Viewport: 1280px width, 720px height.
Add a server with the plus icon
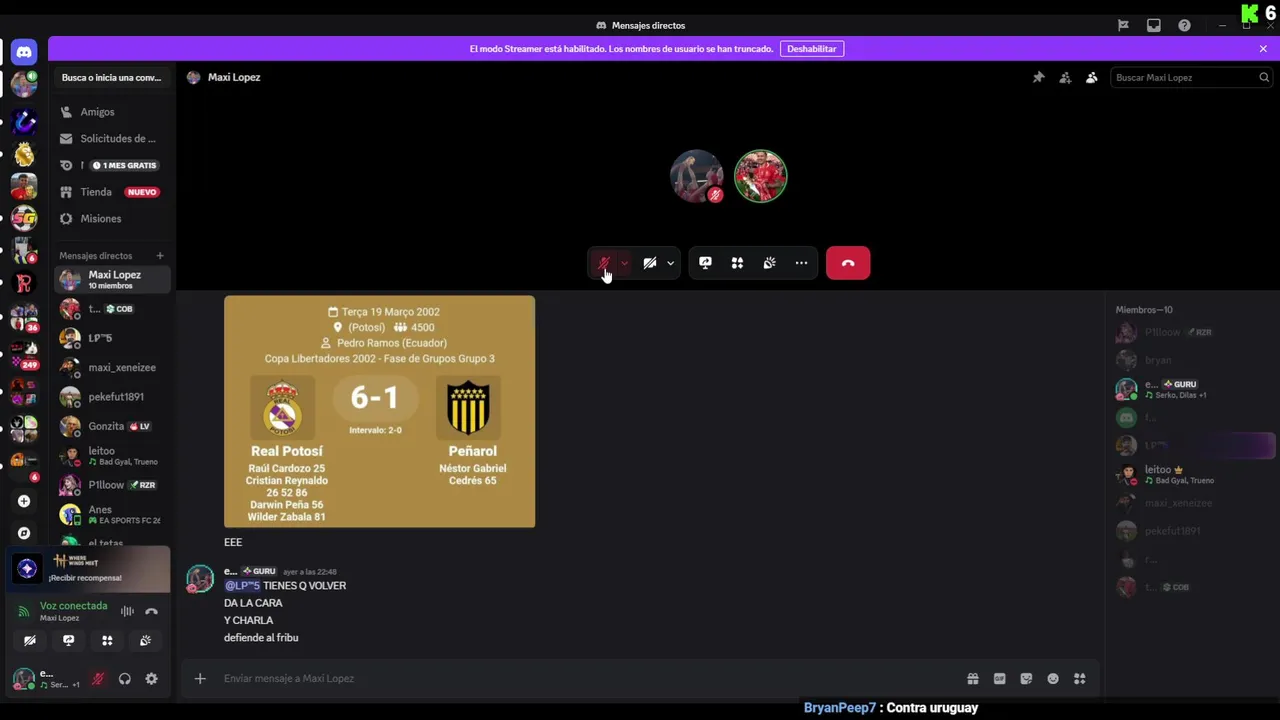tap(24, 501)
